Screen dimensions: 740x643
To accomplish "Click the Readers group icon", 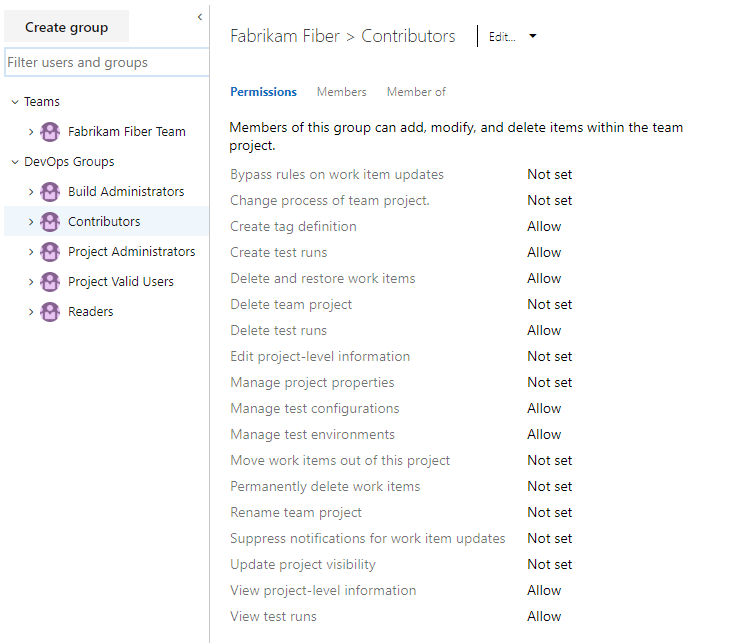I will click(50, 312).
